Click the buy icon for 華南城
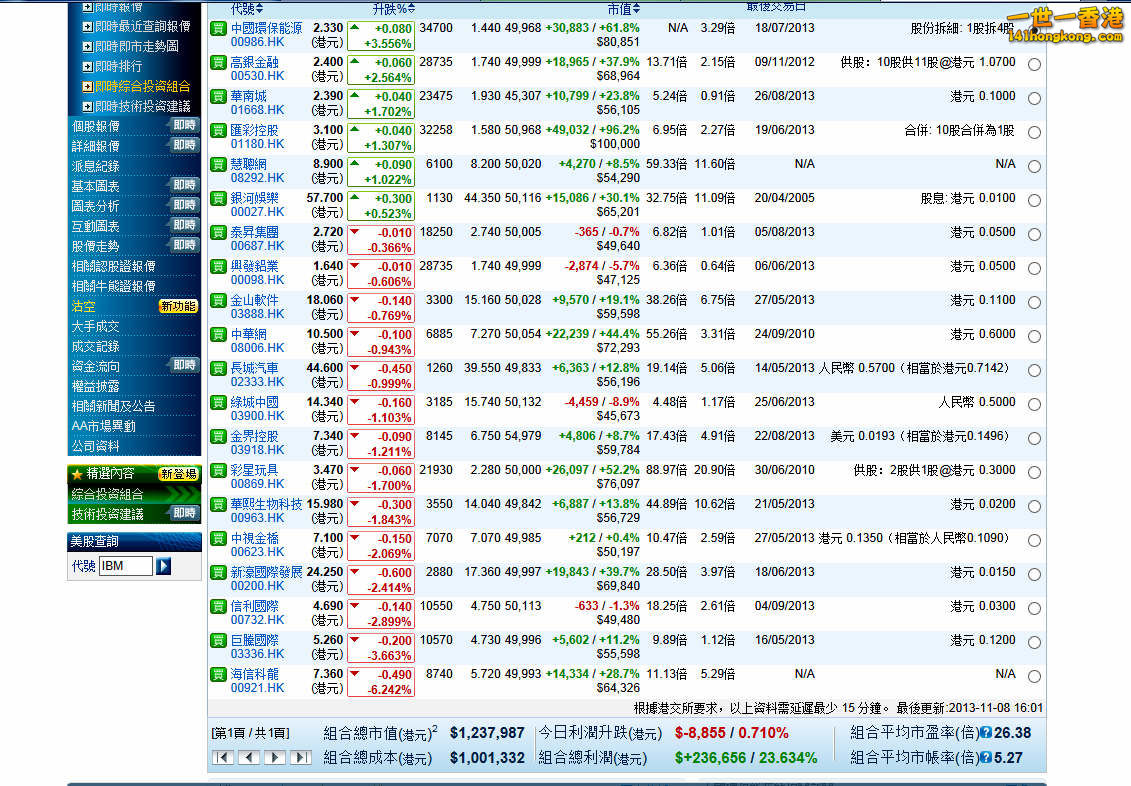Viewport: 1131px width, 786px height. 219,97
